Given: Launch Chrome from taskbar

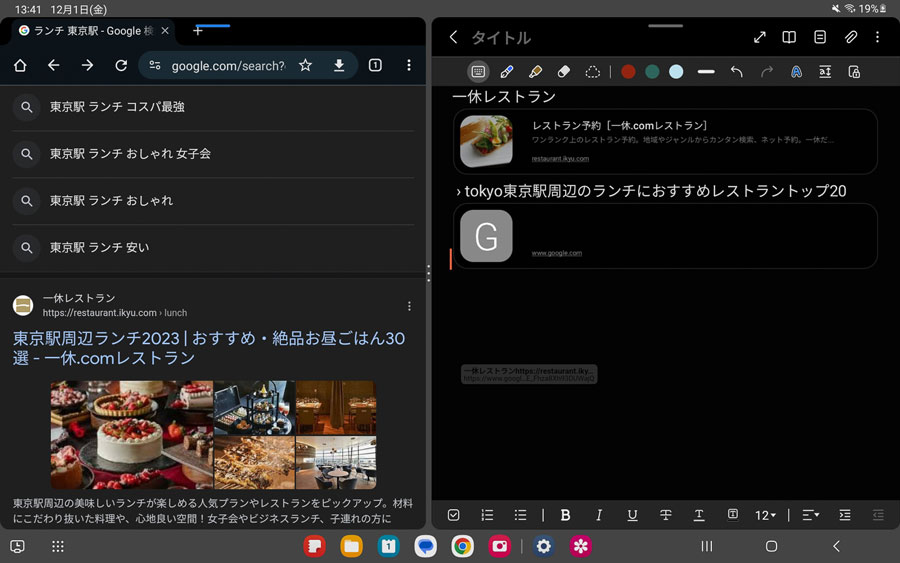Looking at the screenshot, I should point(463,546).
